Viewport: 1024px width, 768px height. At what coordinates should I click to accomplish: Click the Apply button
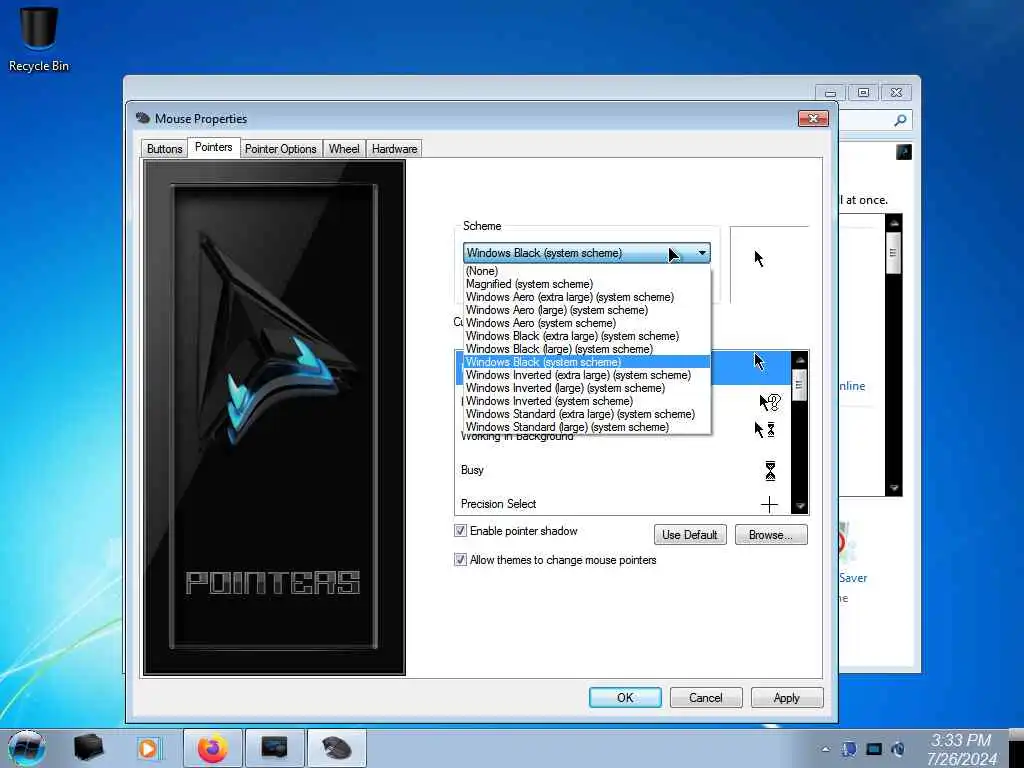coord(787,697)
